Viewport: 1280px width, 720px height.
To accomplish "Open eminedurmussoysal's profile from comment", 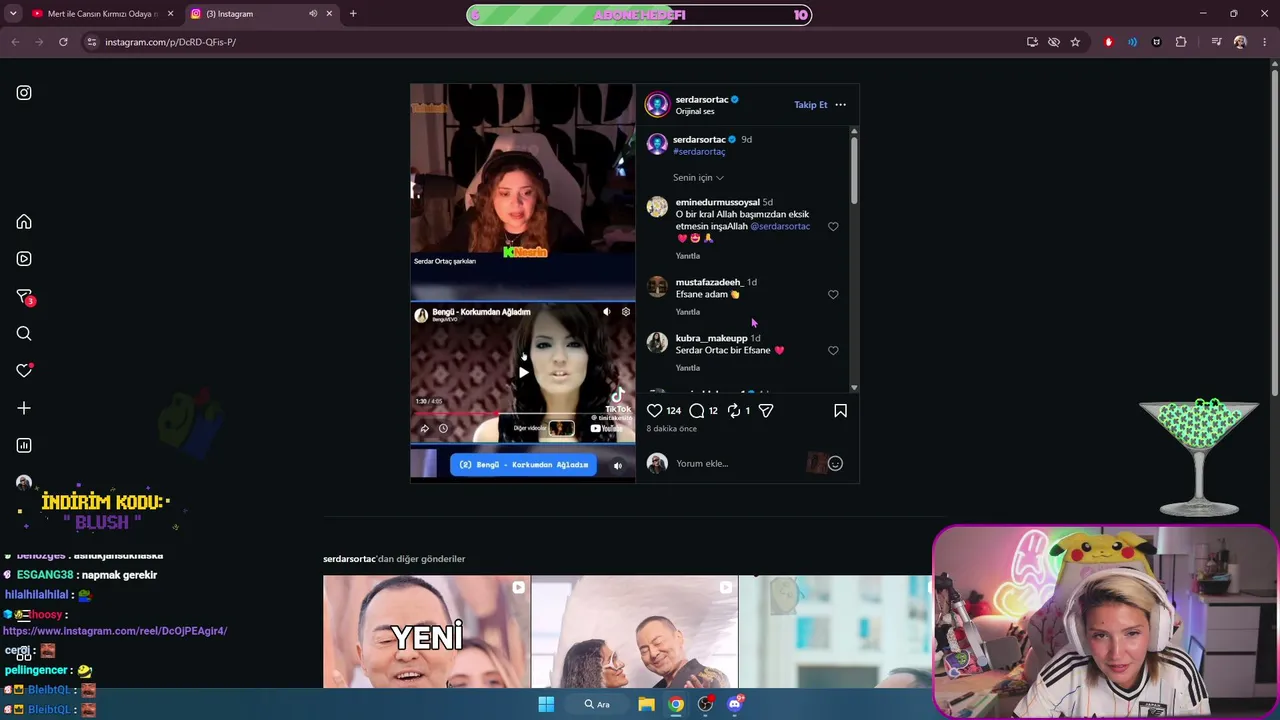I will (717, 202).
